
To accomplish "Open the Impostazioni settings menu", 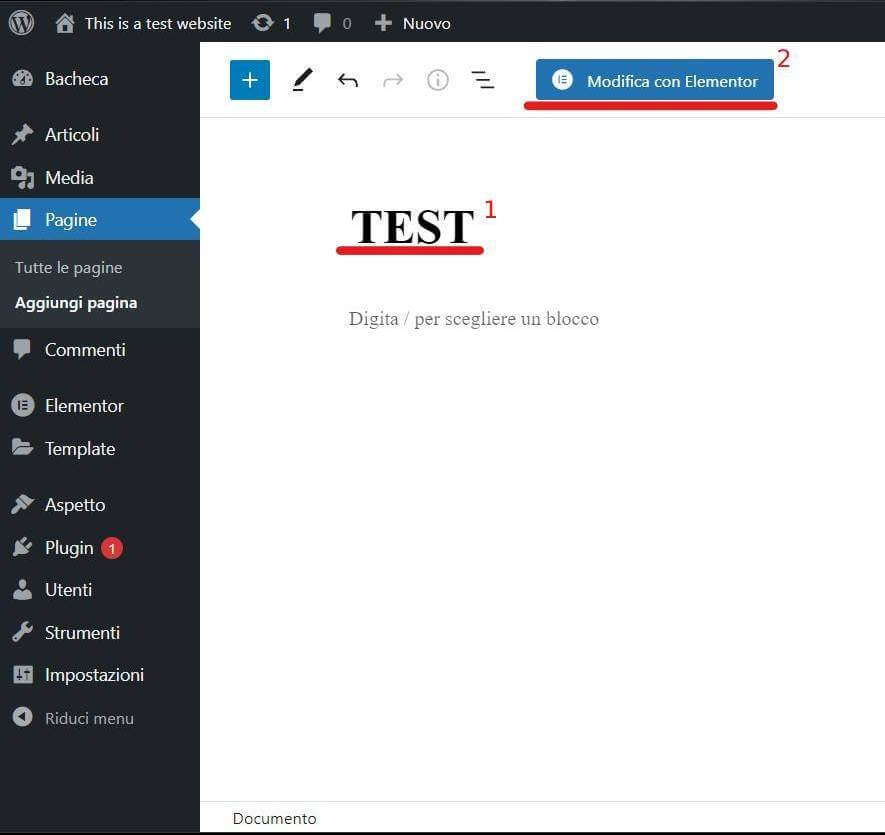I will [94, 675].
